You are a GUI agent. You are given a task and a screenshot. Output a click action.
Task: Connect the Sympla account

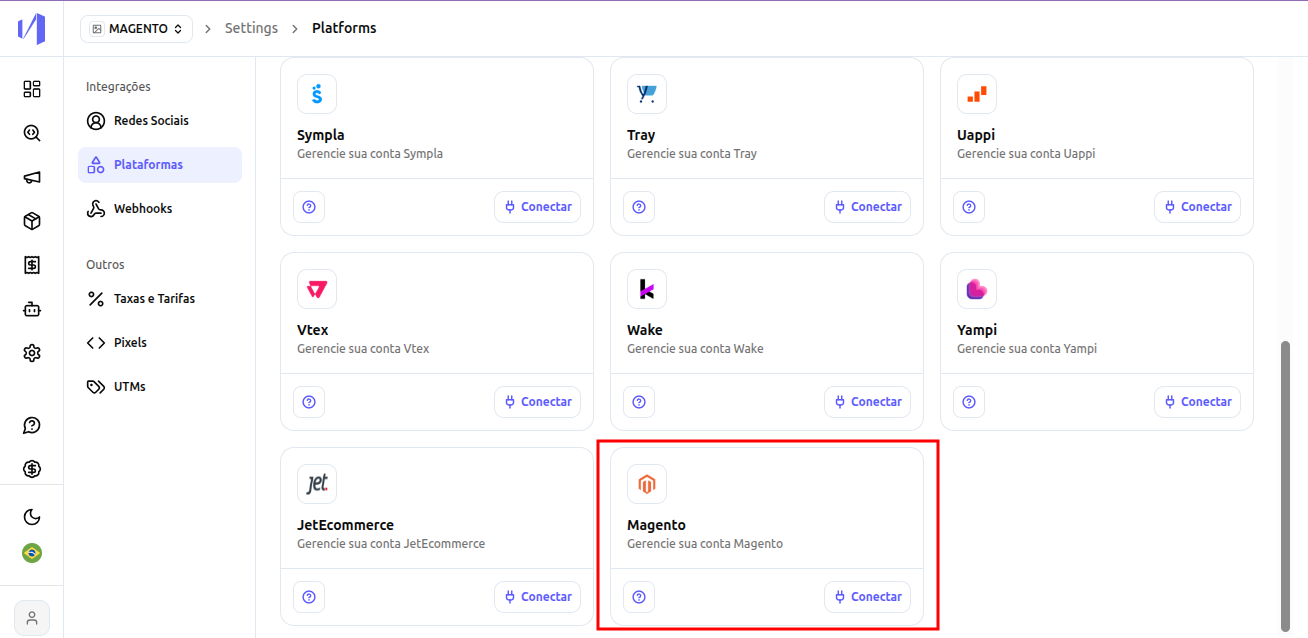pyautogui.click(x=537, y=207)
